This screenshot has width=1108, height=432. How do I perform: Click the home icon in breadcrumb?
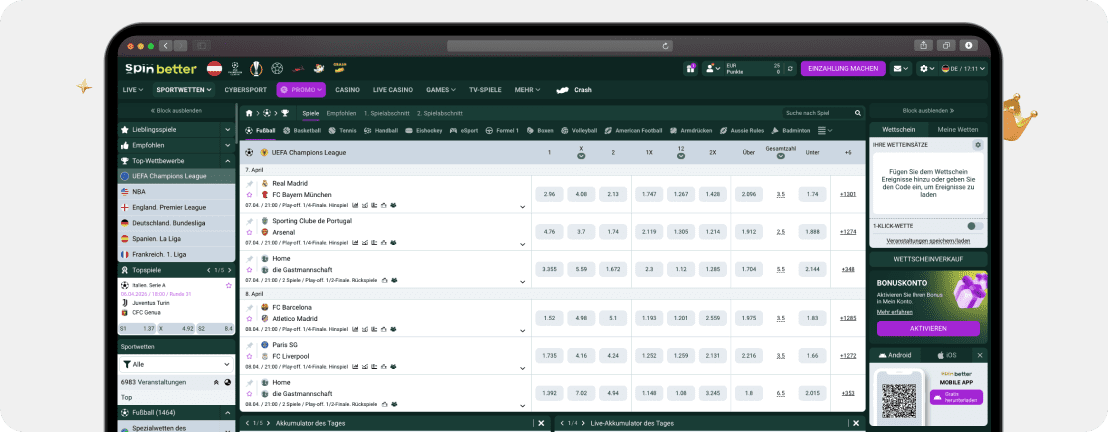tap(250, 114)
